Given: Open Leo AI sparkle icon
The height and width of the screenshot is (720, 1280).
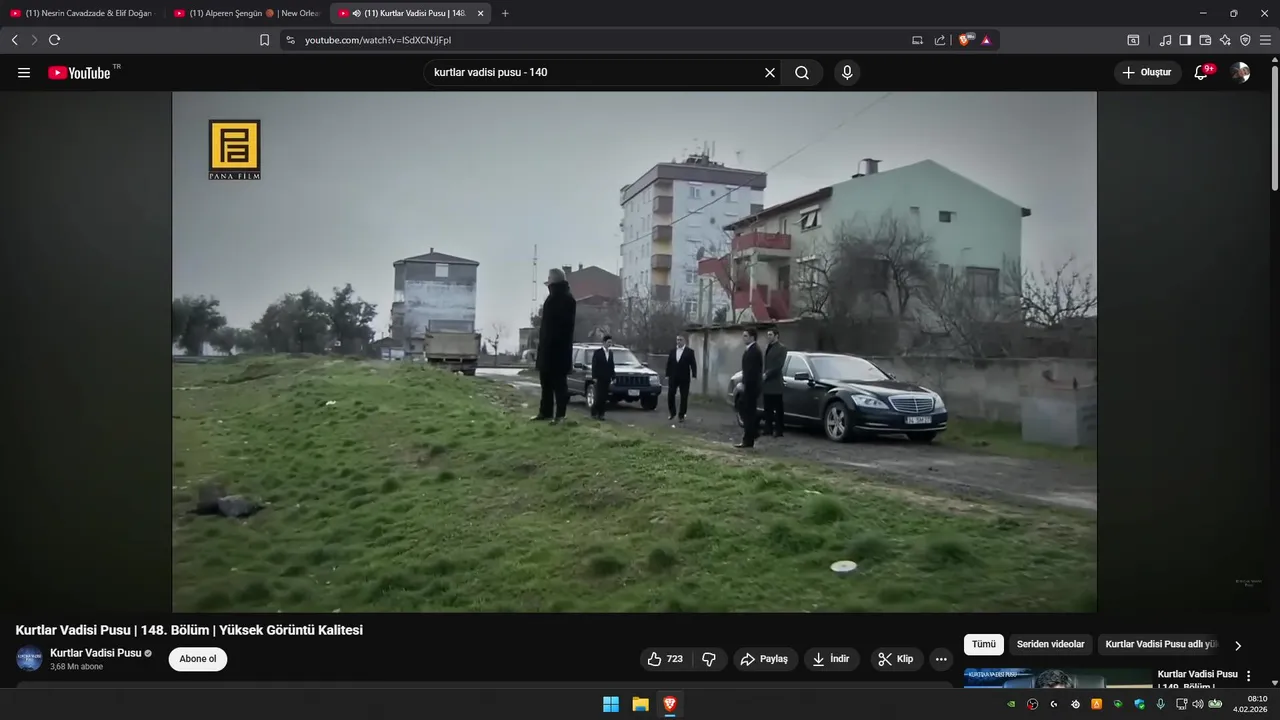Looking at the screenshot, I should 1225,40.
